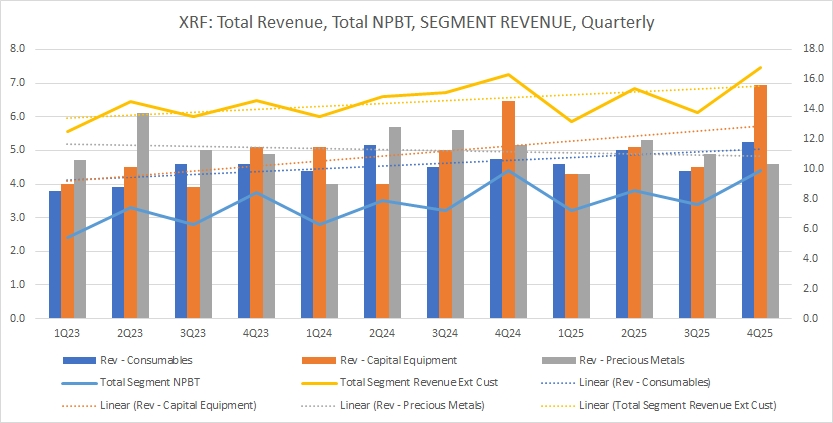Select the gray 2Q23 Precious Metals bar

click(143, 216)
